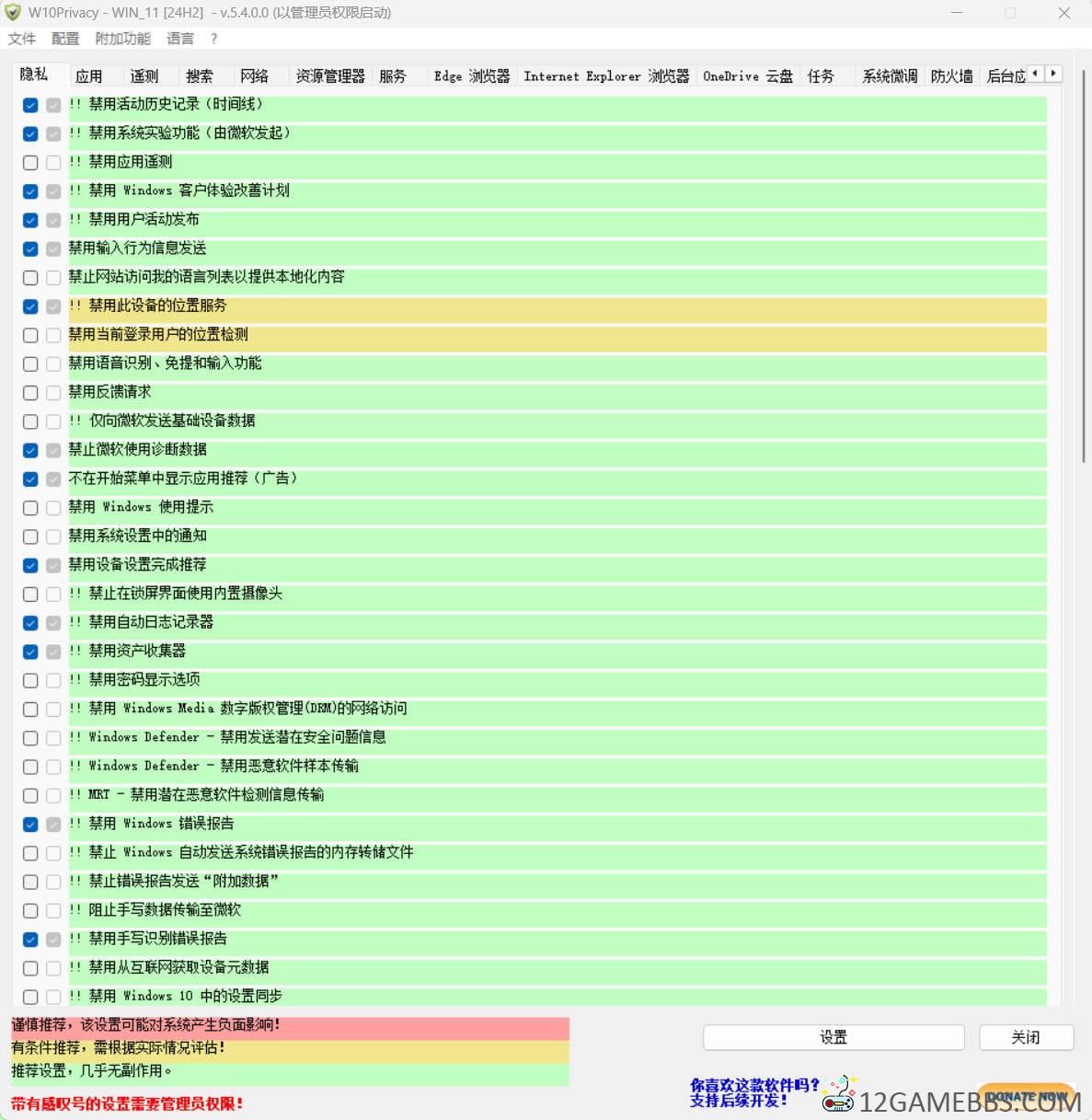Screen dimensions: 1092x1120
Task: Enable the 禁用应用遥测 checkbox
Action: (30, 162)
